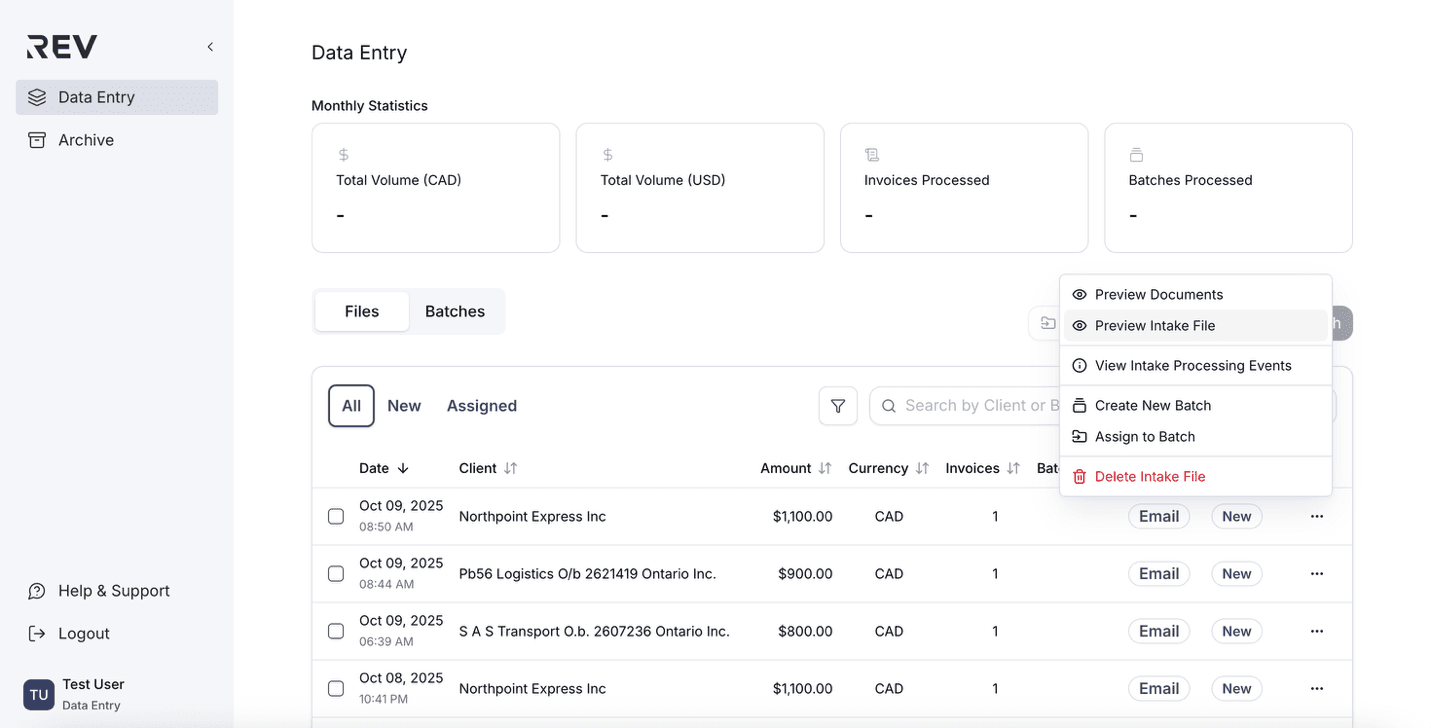This screenshot has width=1431, height=728.
Task: Open the filter funnel icon
Action: pos(838,406)
